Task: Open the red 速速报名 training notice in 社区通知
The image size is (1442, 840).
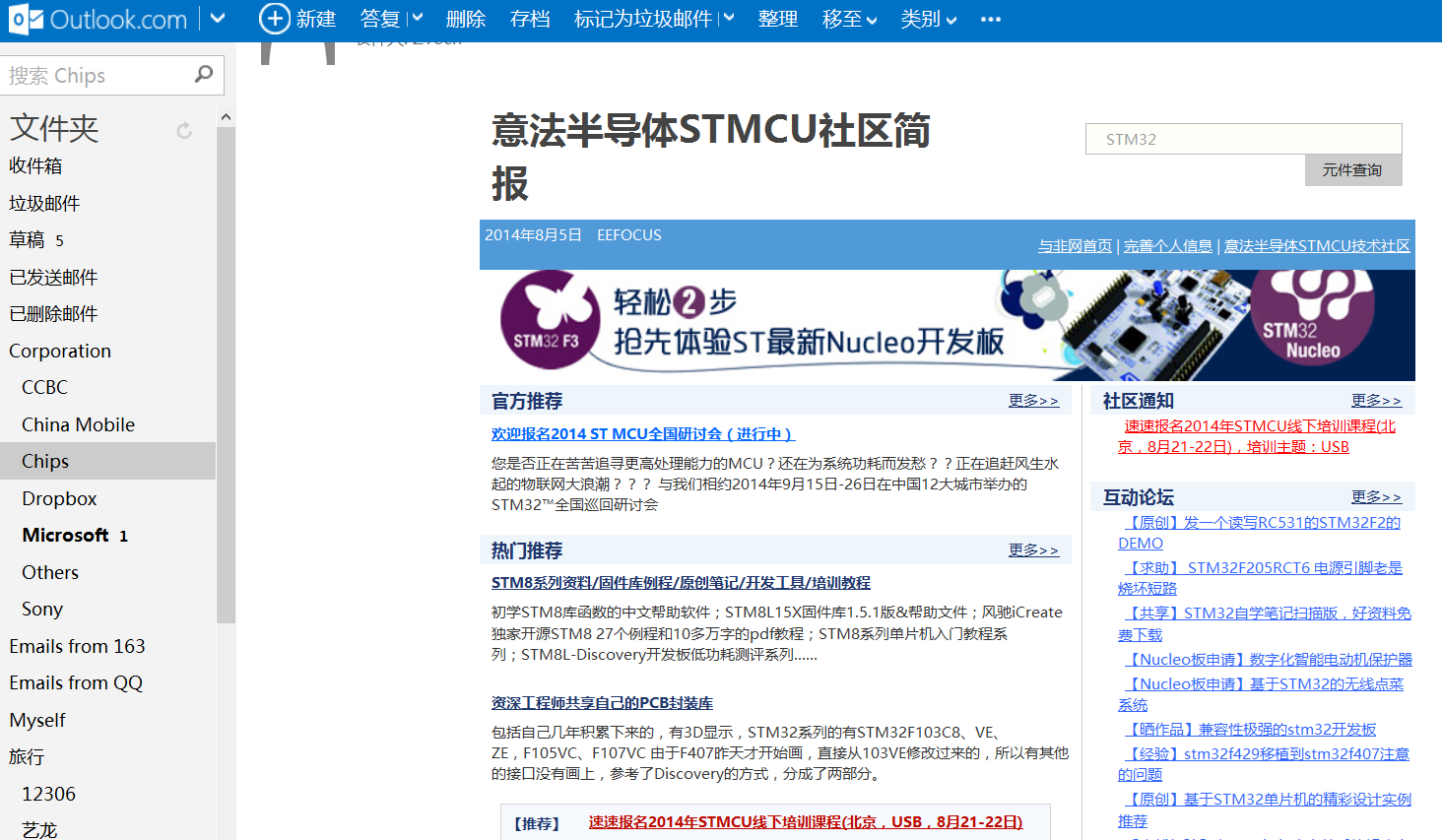Action: (x=1257, y=436)
